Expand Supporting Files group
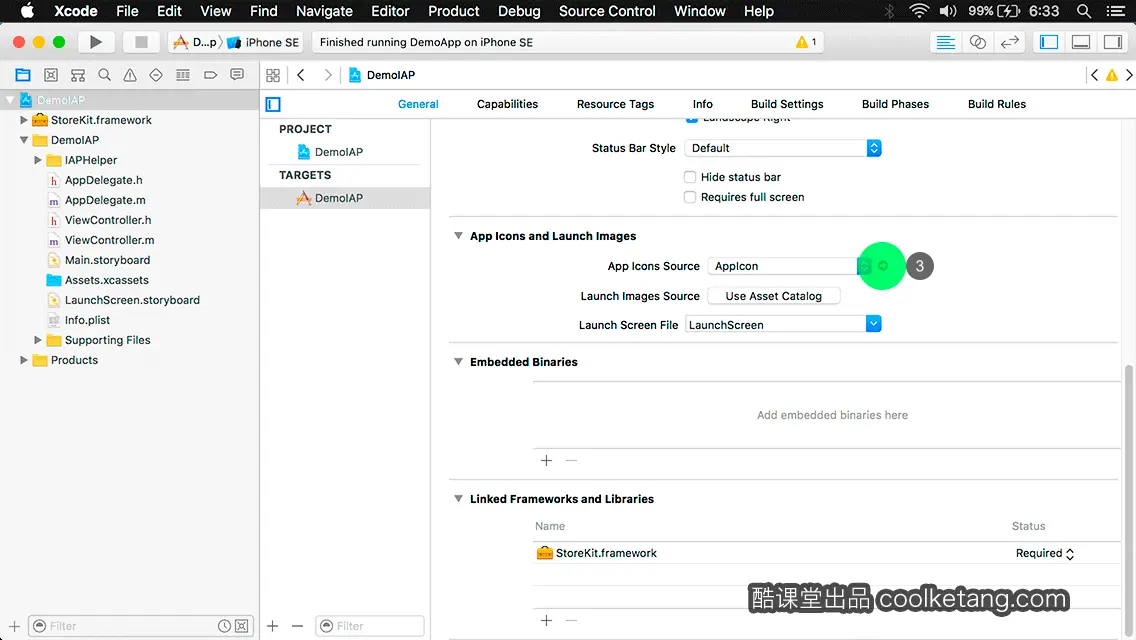This screenshot has width=1136, height=640. pos(38,339)
